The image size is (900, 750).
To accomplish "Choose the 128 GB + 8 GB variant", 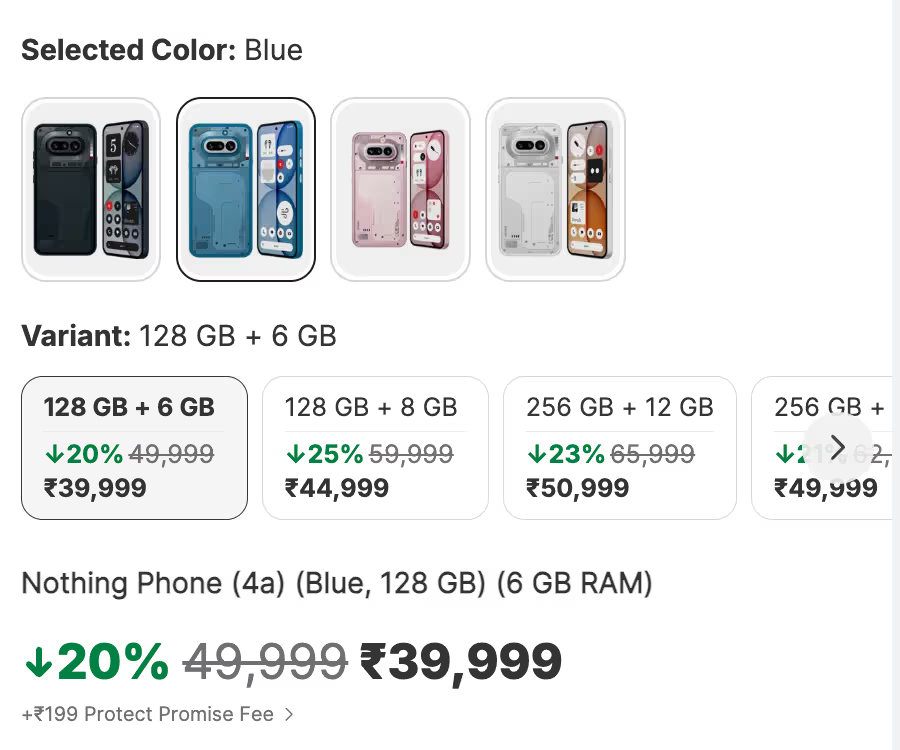I will 375,448.
